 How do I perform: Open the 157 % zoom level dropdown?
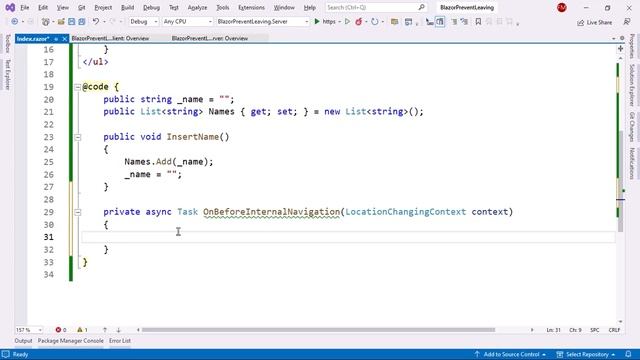29,330
